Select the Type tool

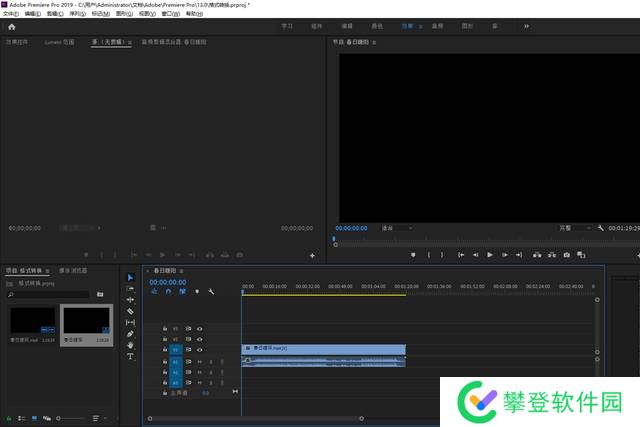click(130, 356)
